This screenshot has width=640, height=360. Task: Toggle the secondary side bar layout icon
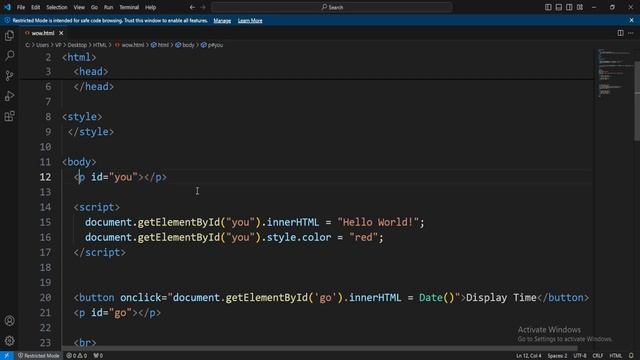[569, 7]
